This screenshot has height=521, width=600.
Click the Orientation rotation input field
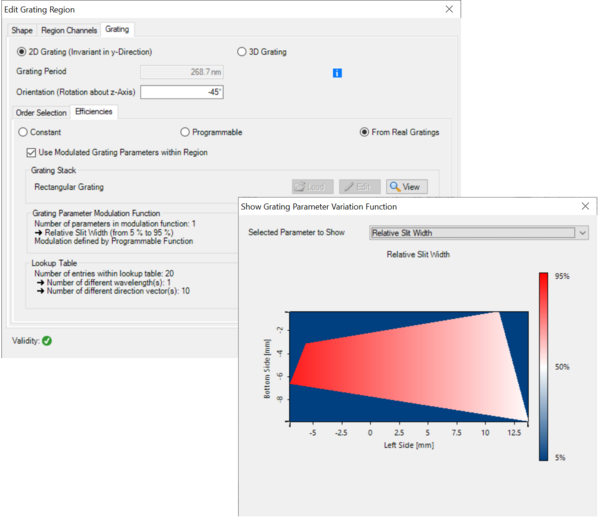[x=182, y=92]
